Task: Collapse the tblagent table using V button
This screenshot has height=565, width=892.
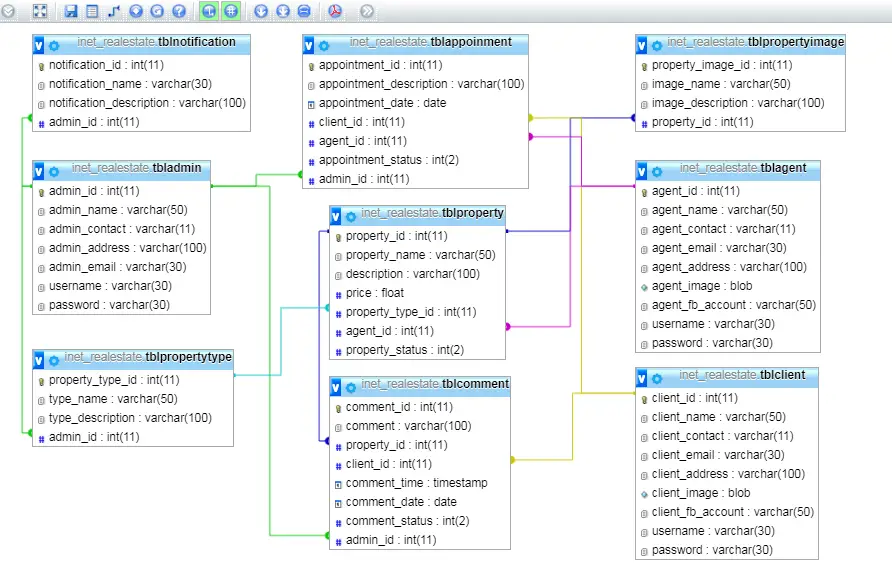Action: [642, 171]
